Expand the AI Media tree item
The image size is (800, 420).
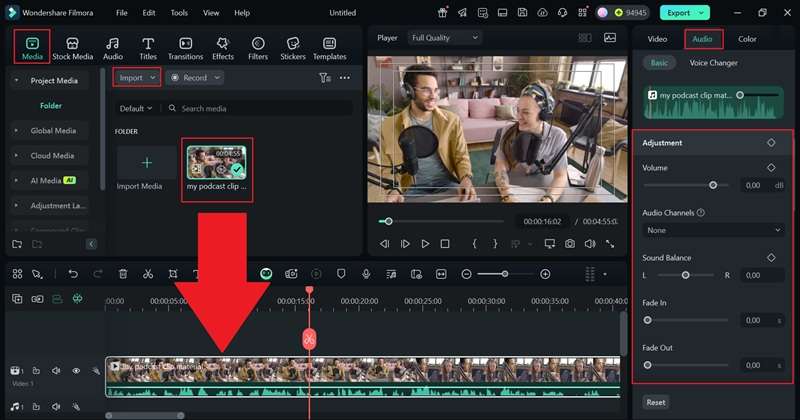(x=16, y=181)
